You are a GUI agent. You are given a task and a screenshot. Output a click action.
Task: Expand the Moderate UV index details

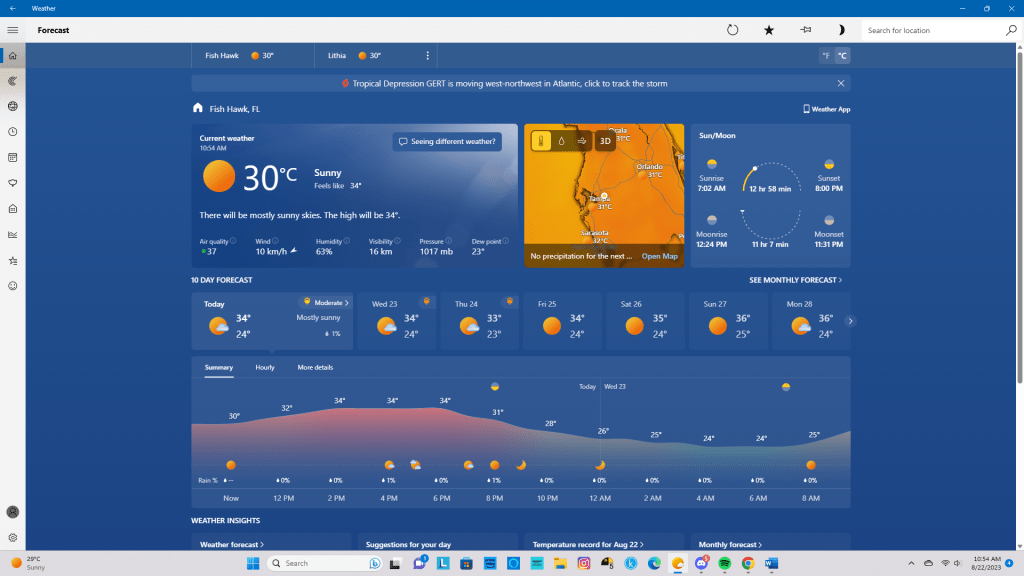point(328,302)
